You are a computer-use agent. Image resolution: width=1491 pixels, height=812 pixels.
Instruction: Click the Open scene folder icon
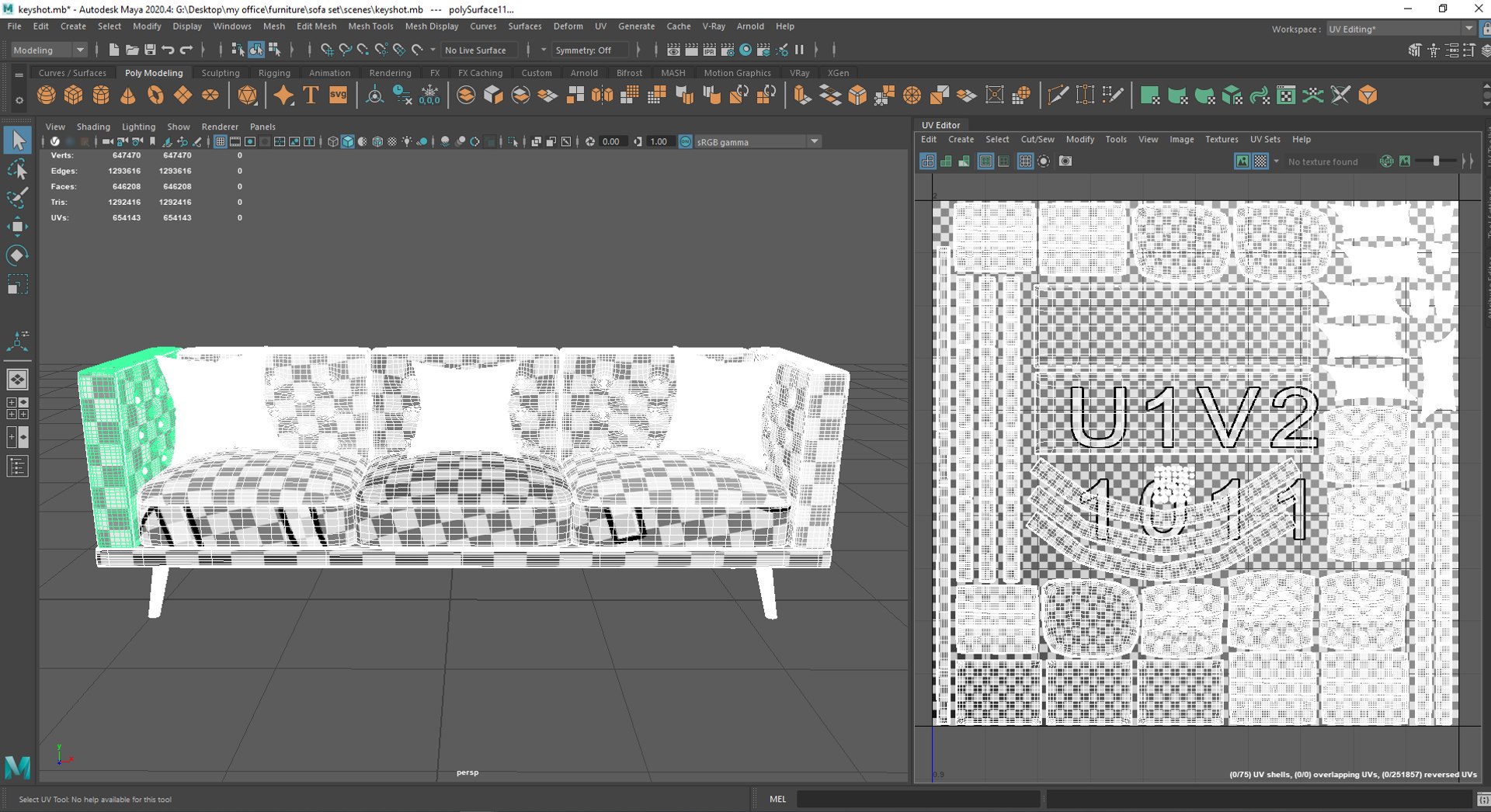coord(132,50)
